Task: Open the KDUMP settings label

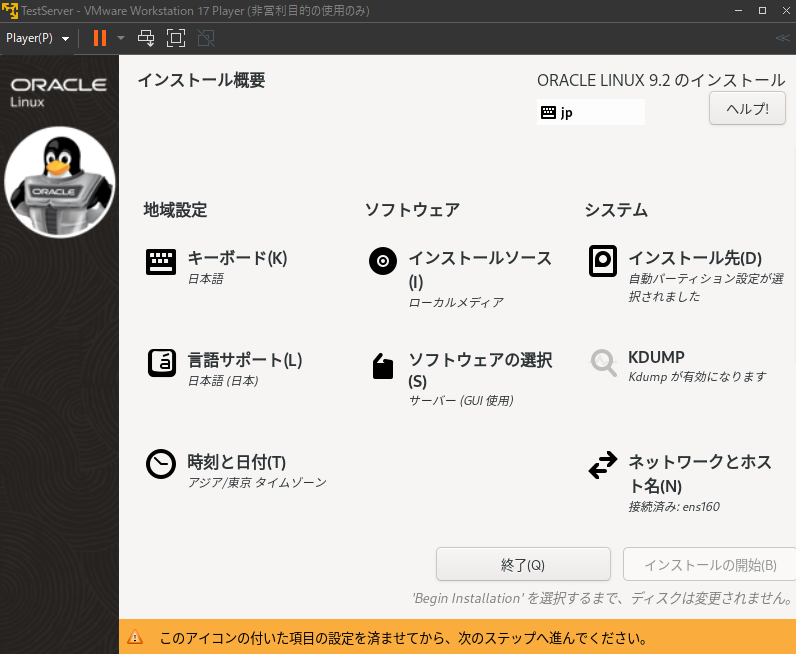Action: coord(656,357)
